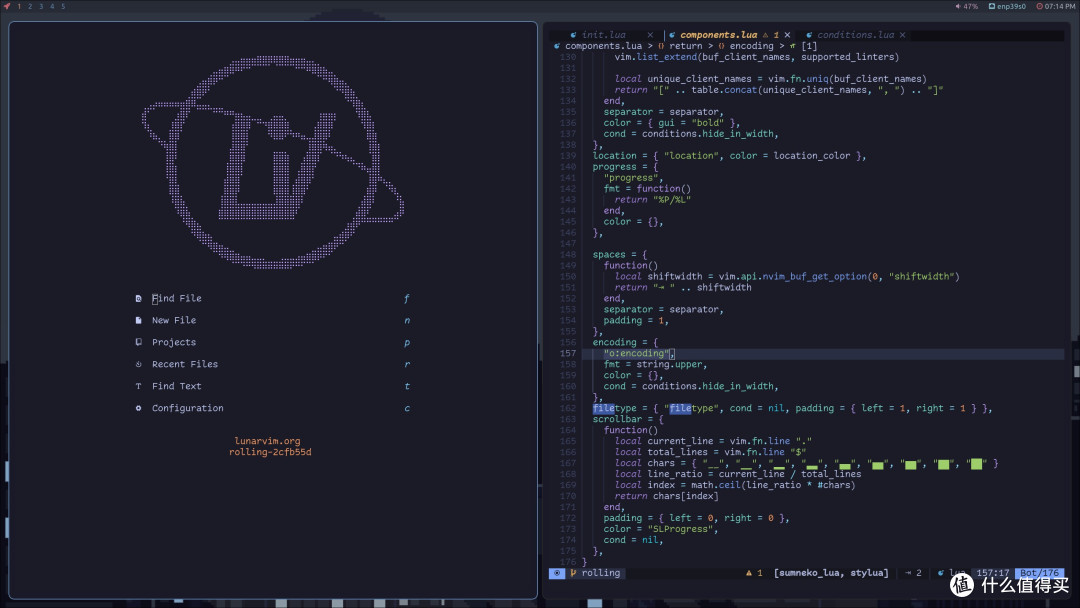1080x608 pixels.
Task: Click the shiftwidth indicator in statusline
Action: [x=913, y=573]
